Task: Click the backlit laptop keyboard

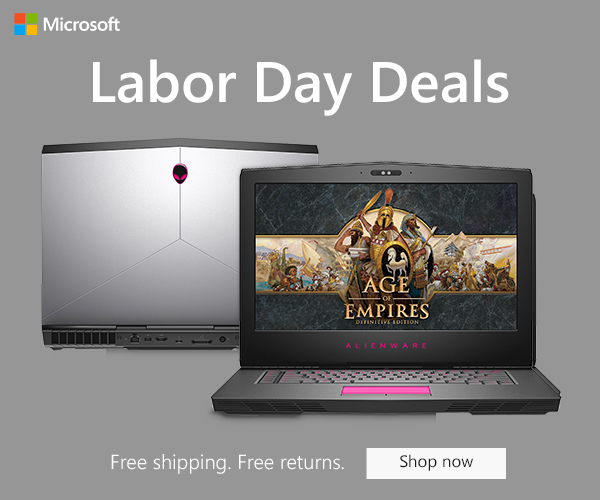Action: click(x=386, y=376)
